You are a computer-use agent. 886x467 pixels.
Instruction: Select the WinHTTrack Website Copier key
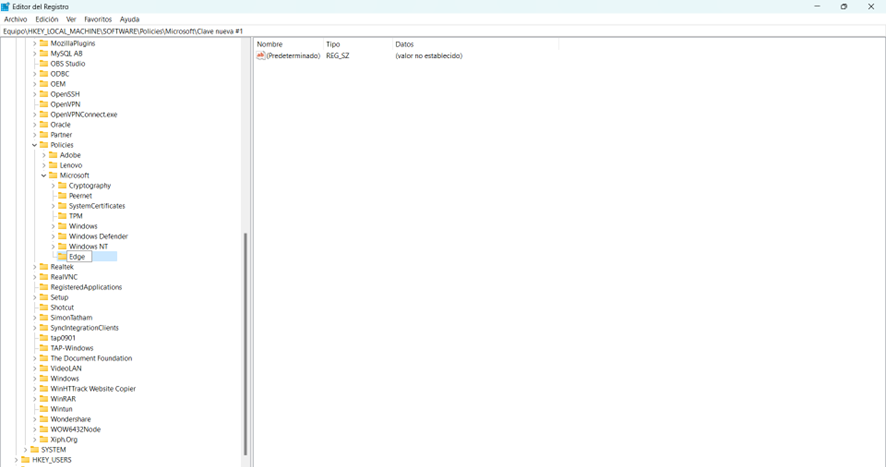[93, 389]
